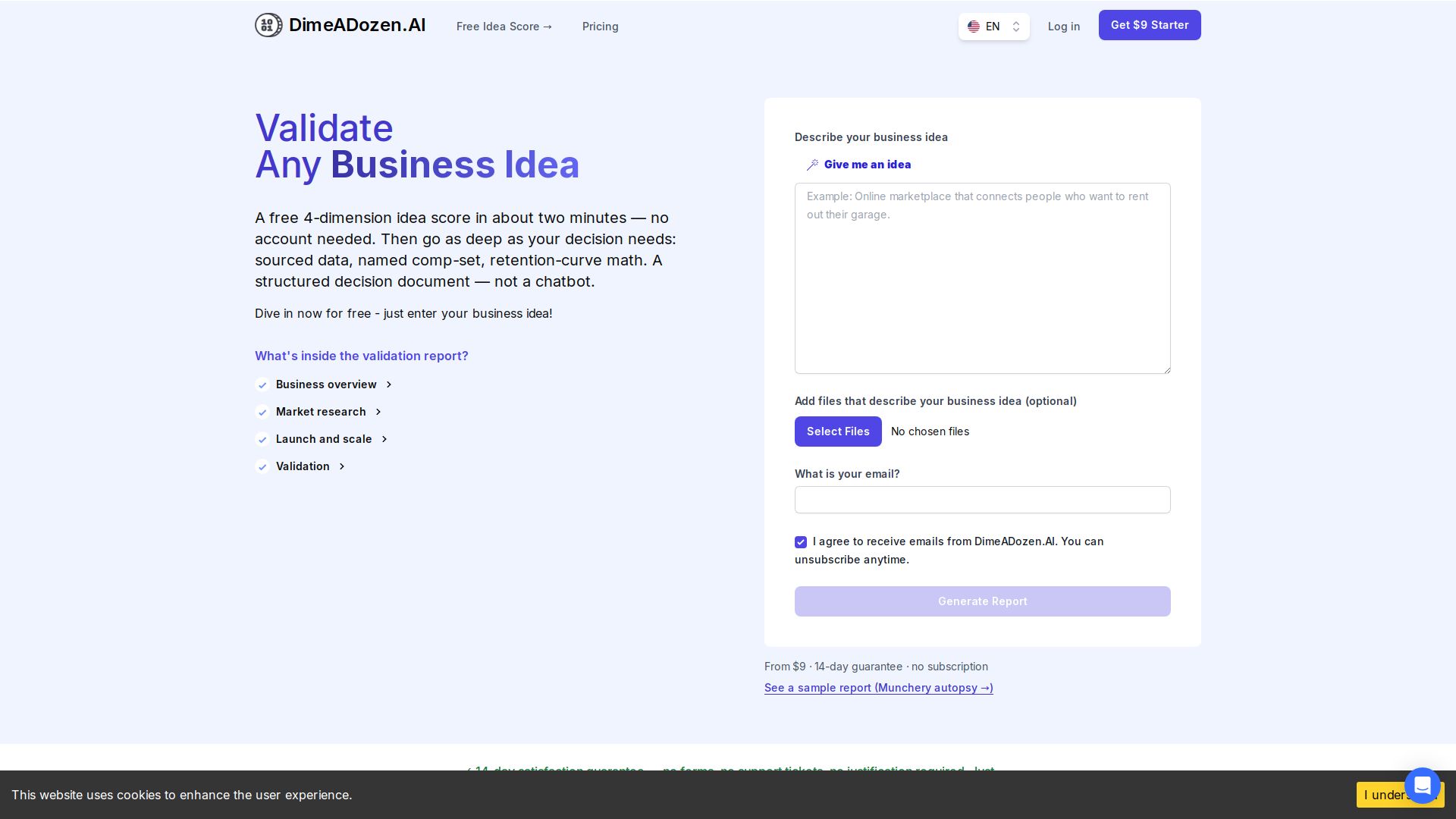1456x819 pixels.
Task: Focus the business idea description textarea
Action: (983, 278)
